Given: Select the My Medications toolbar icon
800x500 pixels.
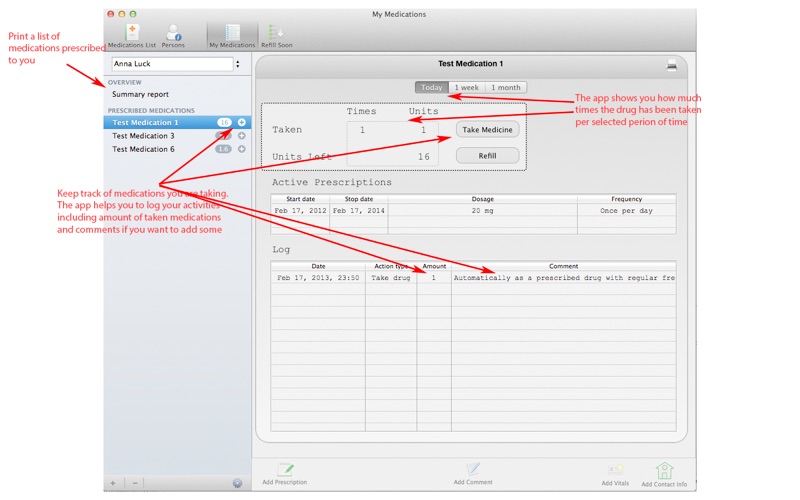Looking at the screenshot, I should click(x=232, y=36).
